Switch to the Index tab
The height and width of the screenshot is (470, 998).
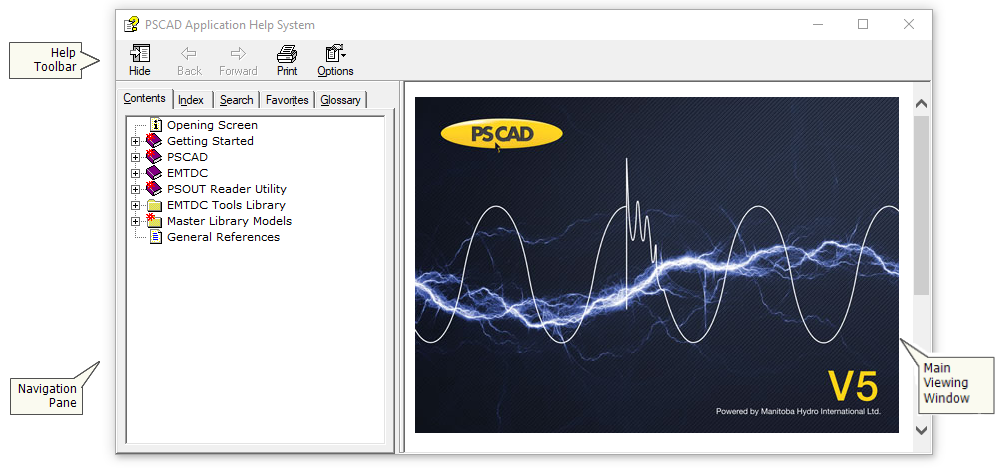[191, 100]
